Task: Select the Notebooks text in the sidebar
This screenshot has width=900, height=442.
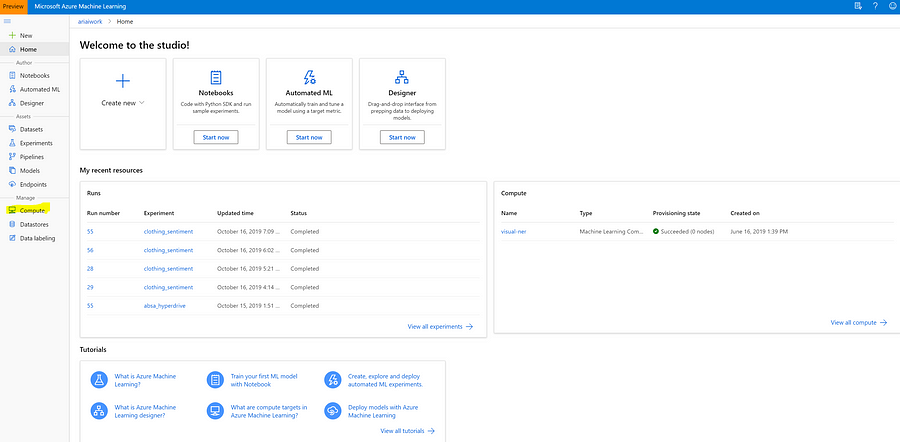Action: [34, 75]
